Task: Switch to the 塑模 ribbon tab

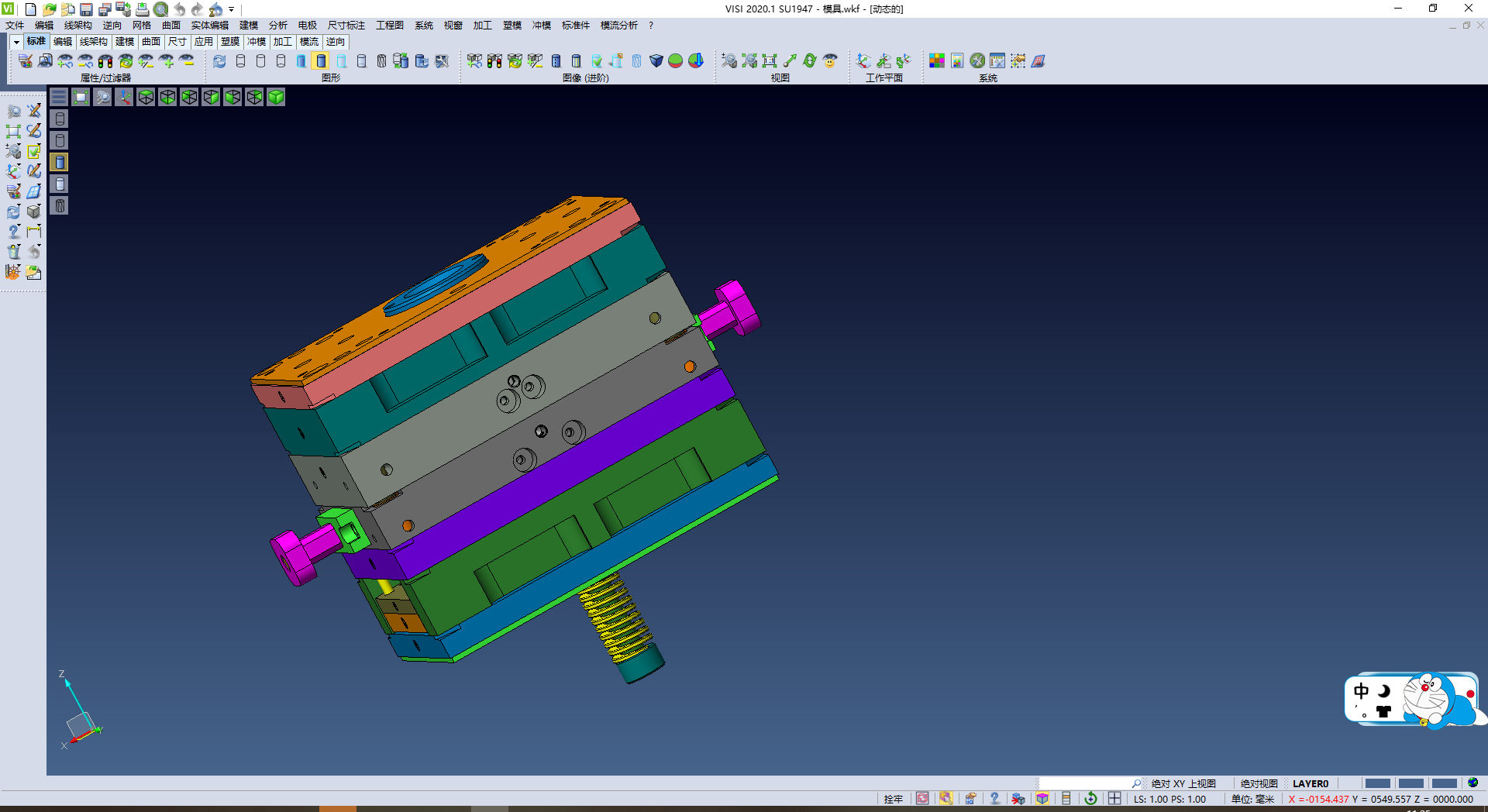Action: (230, 42)
